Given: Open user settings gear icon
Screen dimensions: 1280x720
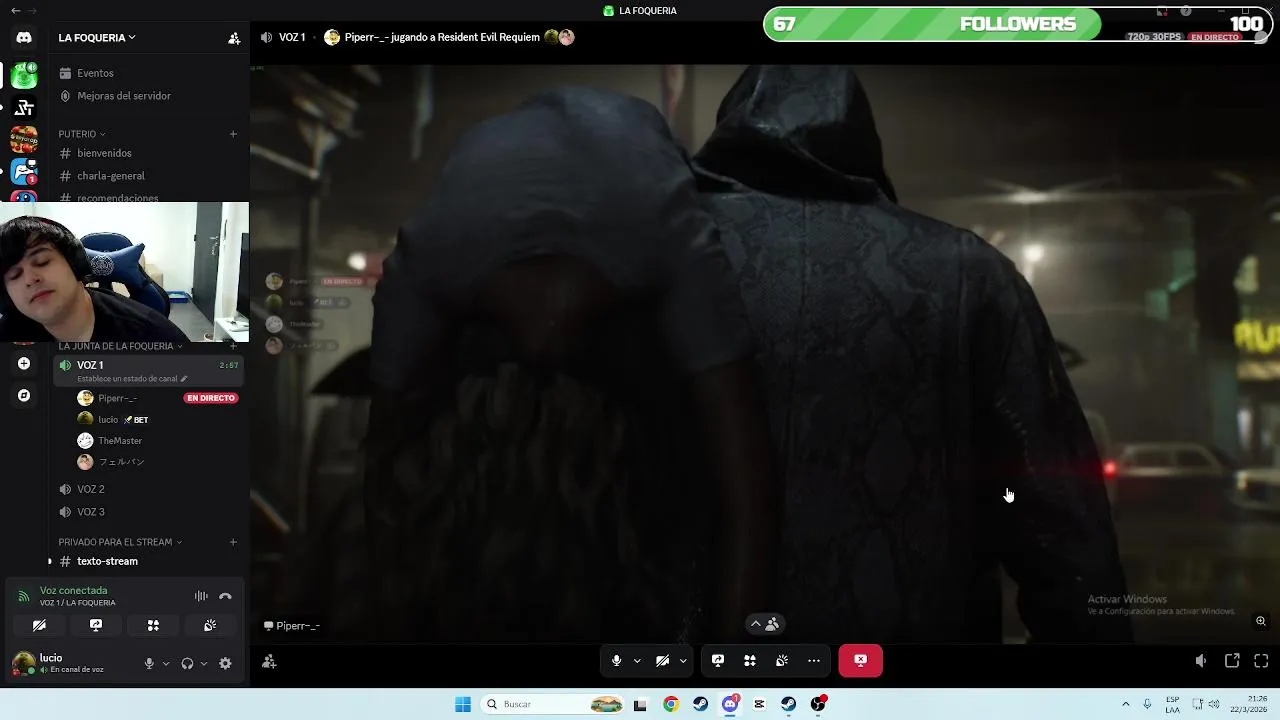Looking at the screenshot, I should pos(225,663).
